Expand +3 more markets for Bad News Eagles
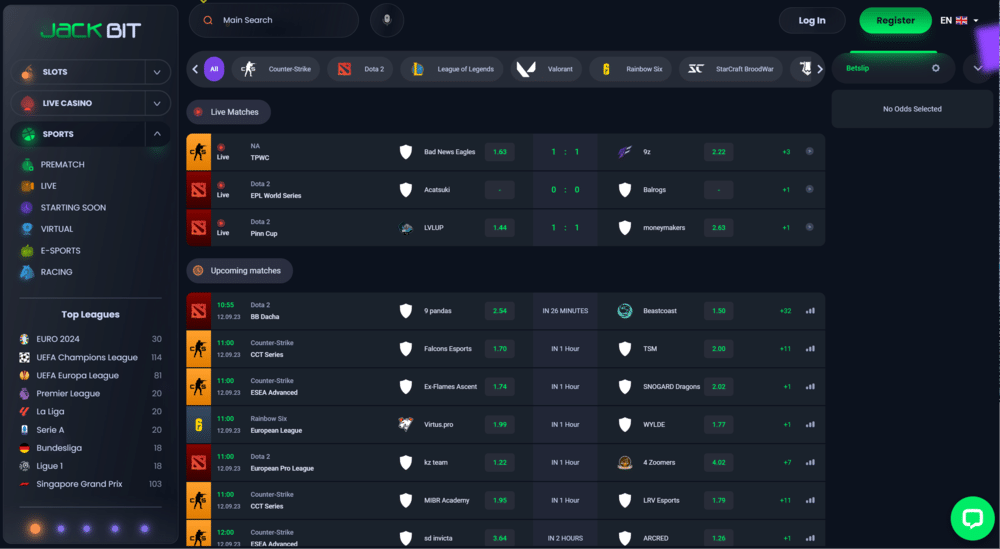 point(786,152)
